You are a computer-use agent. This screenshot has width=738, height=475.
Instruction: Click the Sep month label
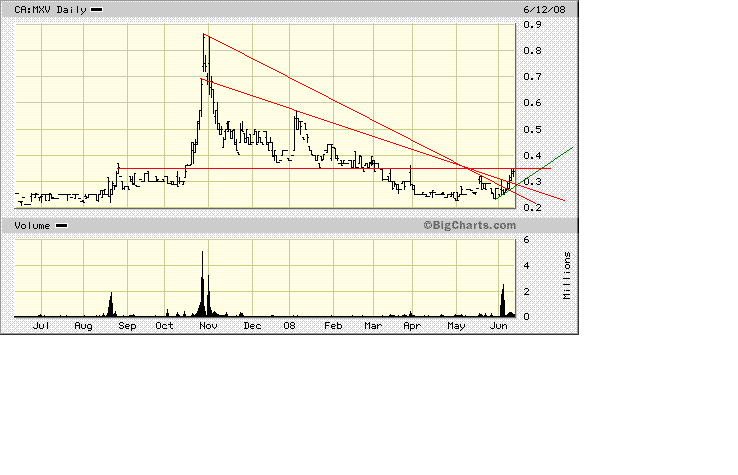[x=127, y=326]
